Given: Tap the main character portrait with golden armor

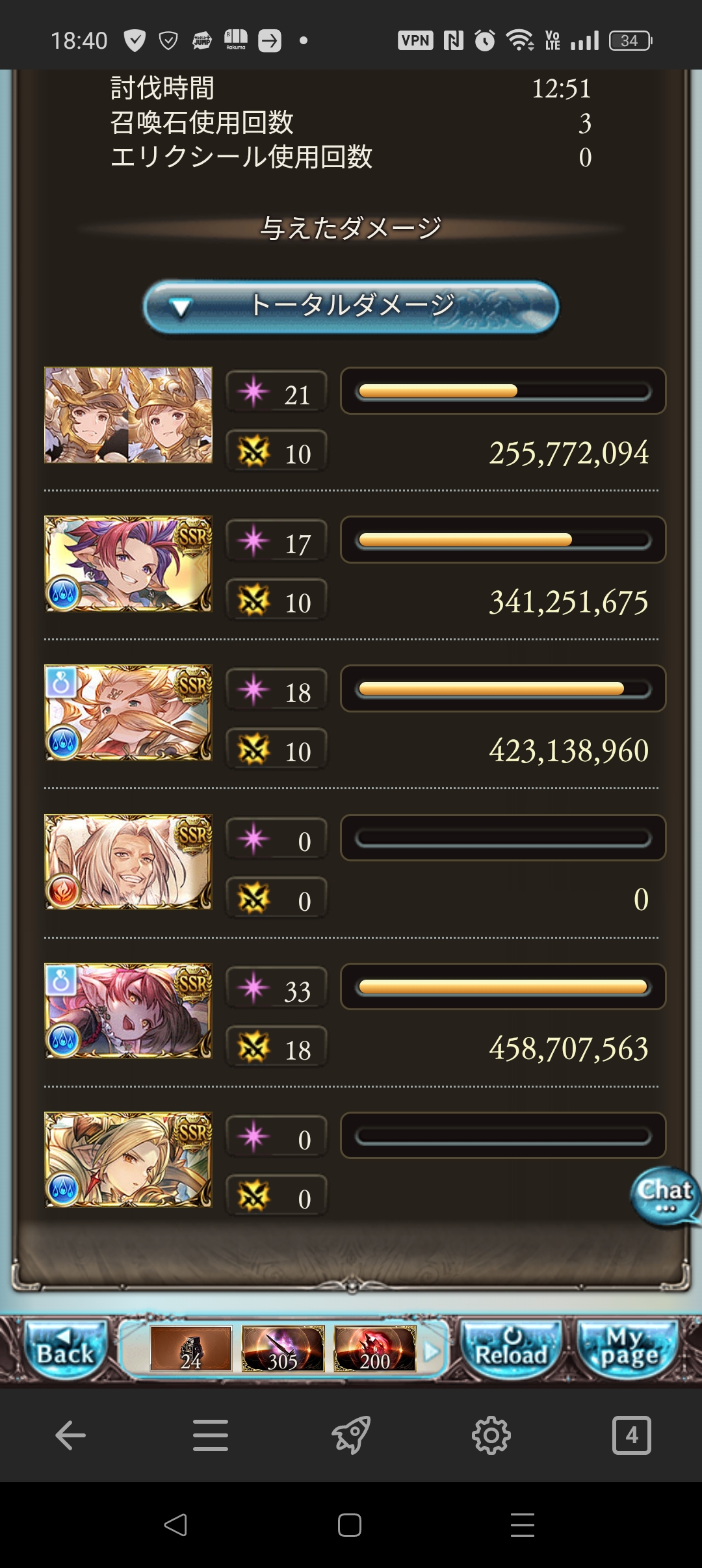Looking at the screenshot, I should (x=128, y=415).
